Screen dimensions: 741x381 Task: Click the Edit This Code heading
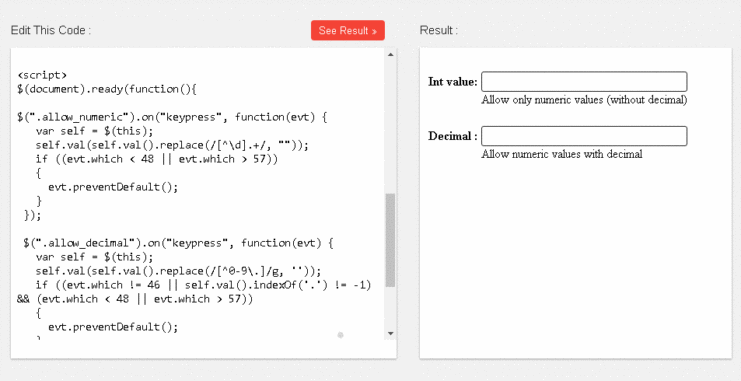[x=51, y=30]
